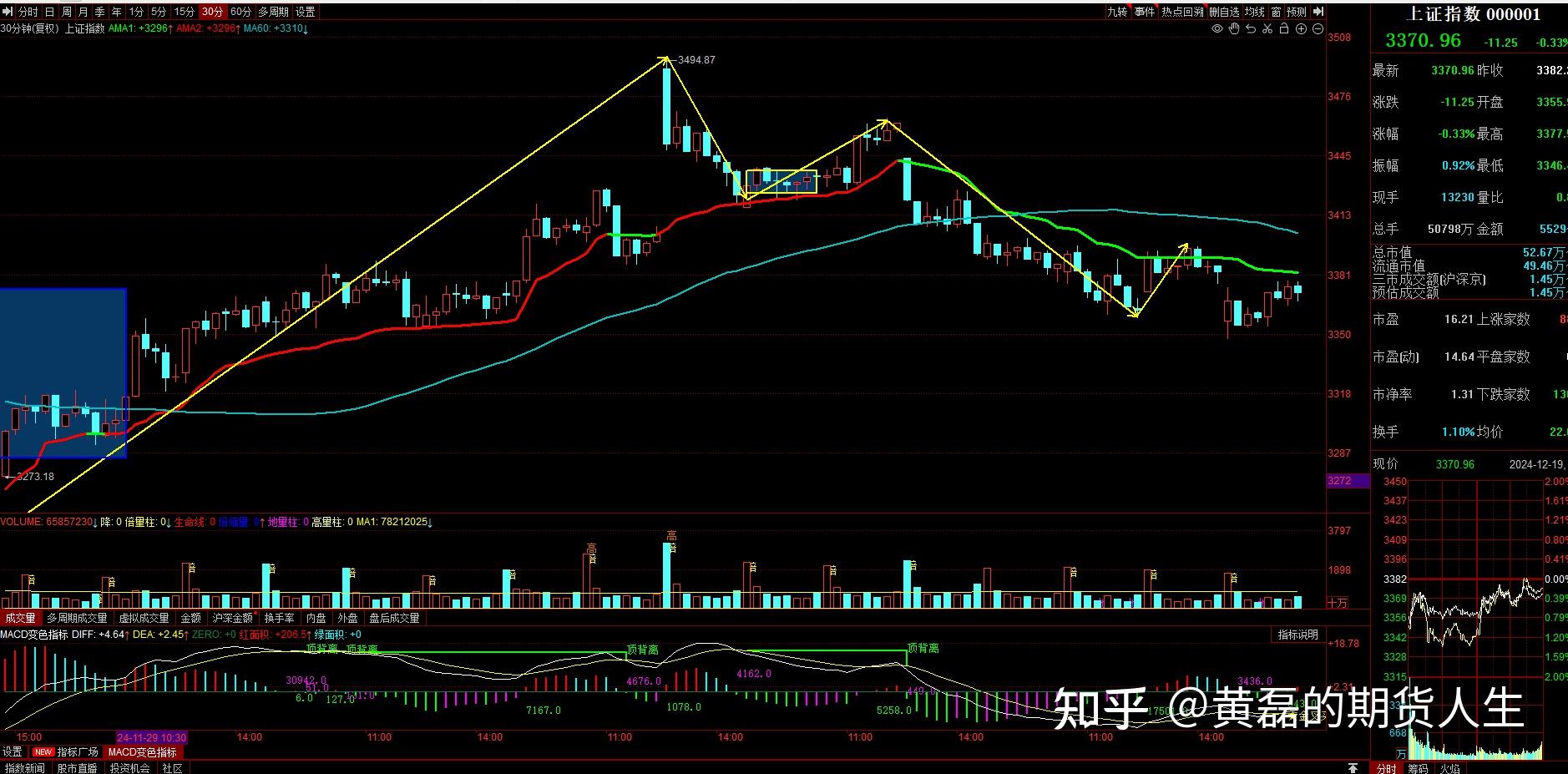Screen dimensions: 1568x774
Task: Select the 周 weekly period
Action: 66,12
